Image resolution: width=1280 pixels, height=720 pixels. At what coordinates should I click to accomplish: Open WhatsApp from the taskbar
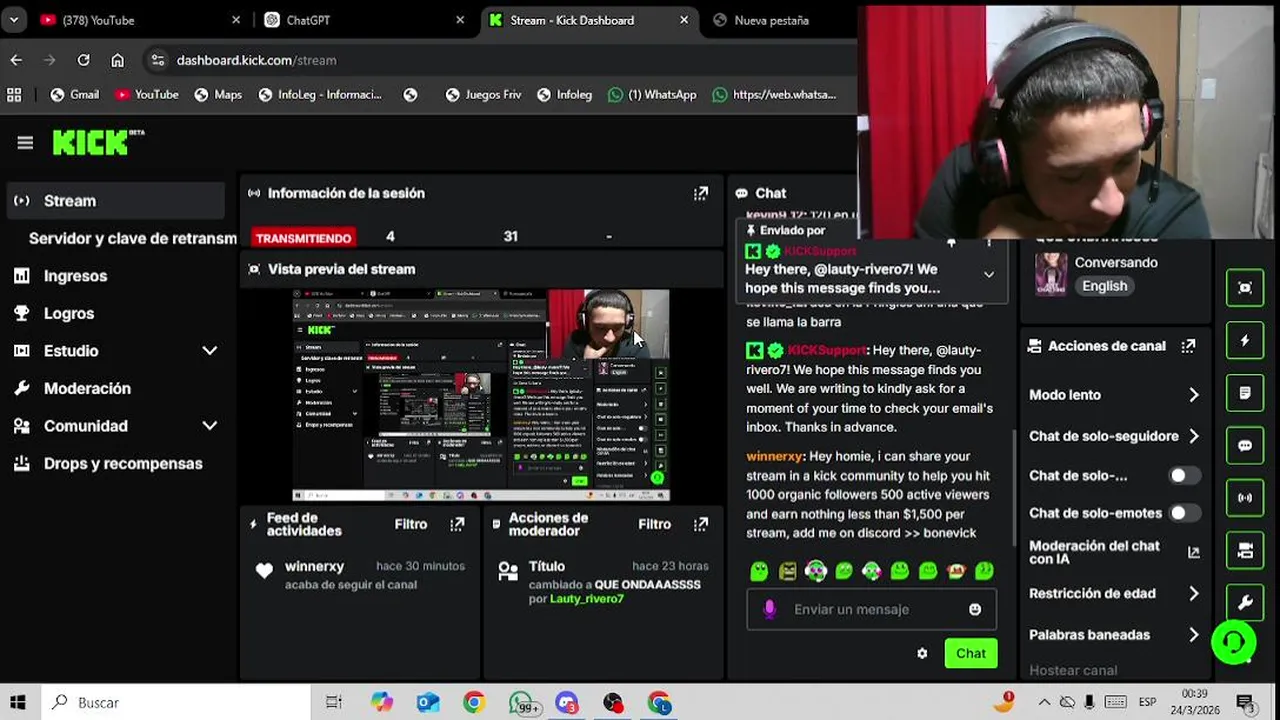click(x=521, y=703)
